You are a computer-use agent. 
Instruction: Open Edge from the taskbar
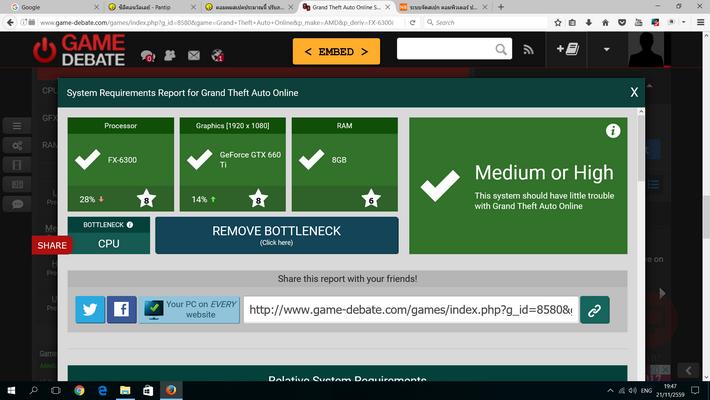click(102, 390)
